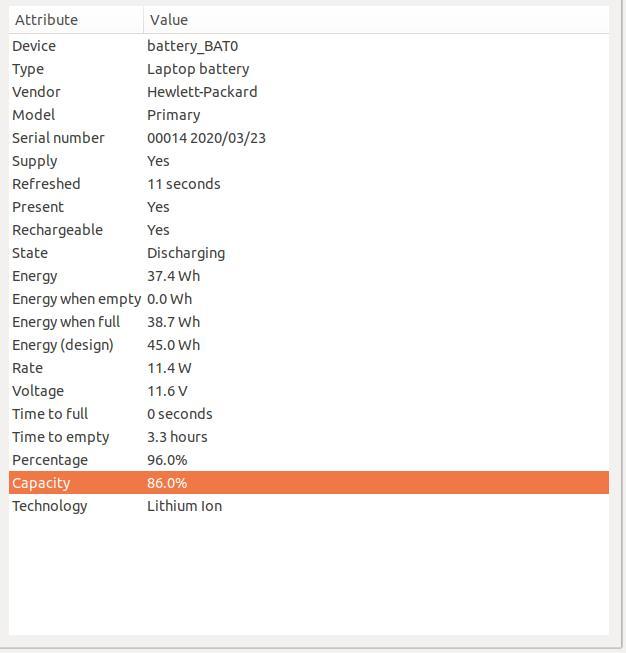This screenshot has height=653, width=626.
Task: Select the Technology Lithium Ion row
Action: 309,506
